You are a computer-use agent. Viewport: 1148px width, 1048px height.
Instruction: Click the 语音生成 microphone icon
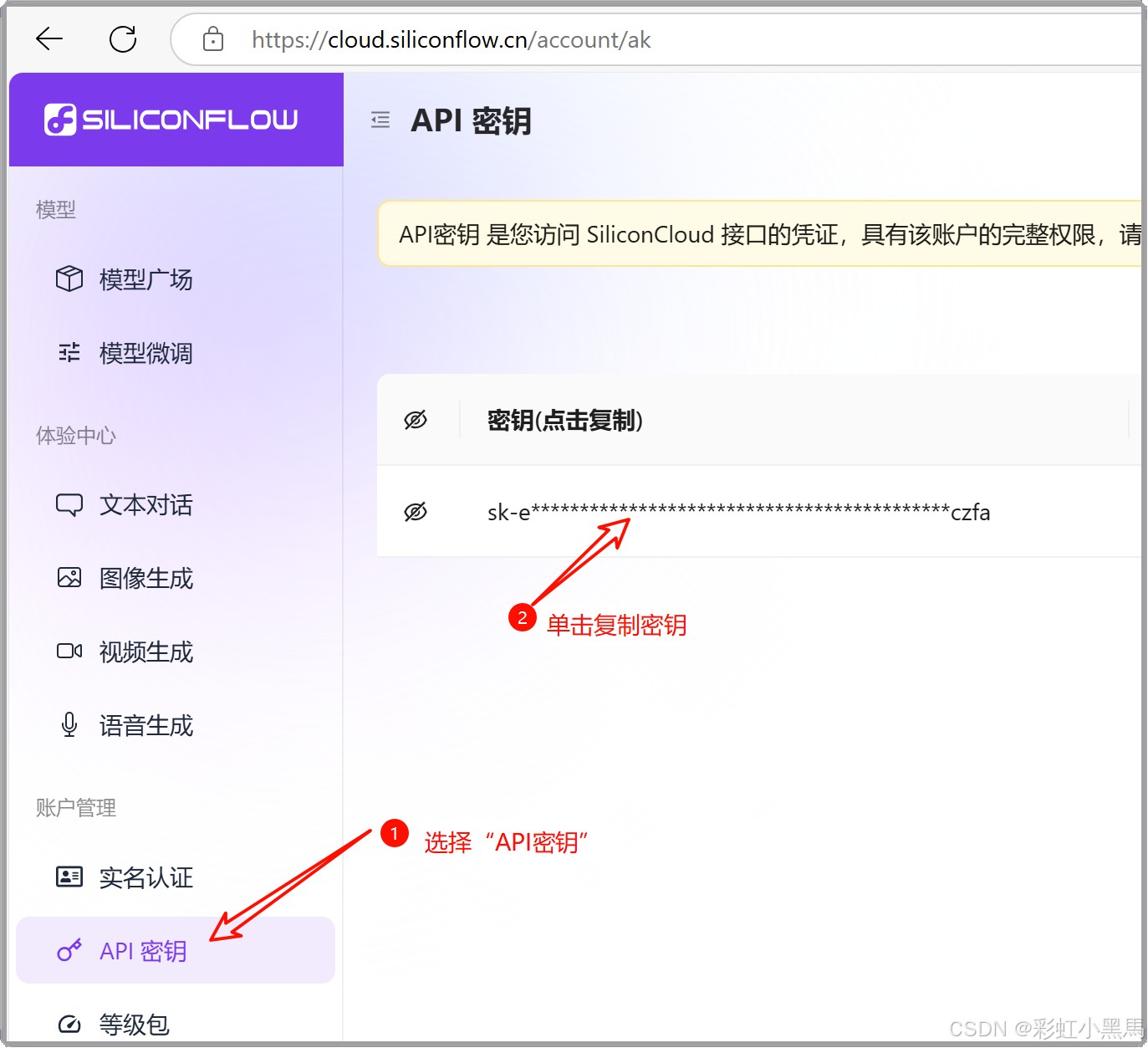(69, 724)
